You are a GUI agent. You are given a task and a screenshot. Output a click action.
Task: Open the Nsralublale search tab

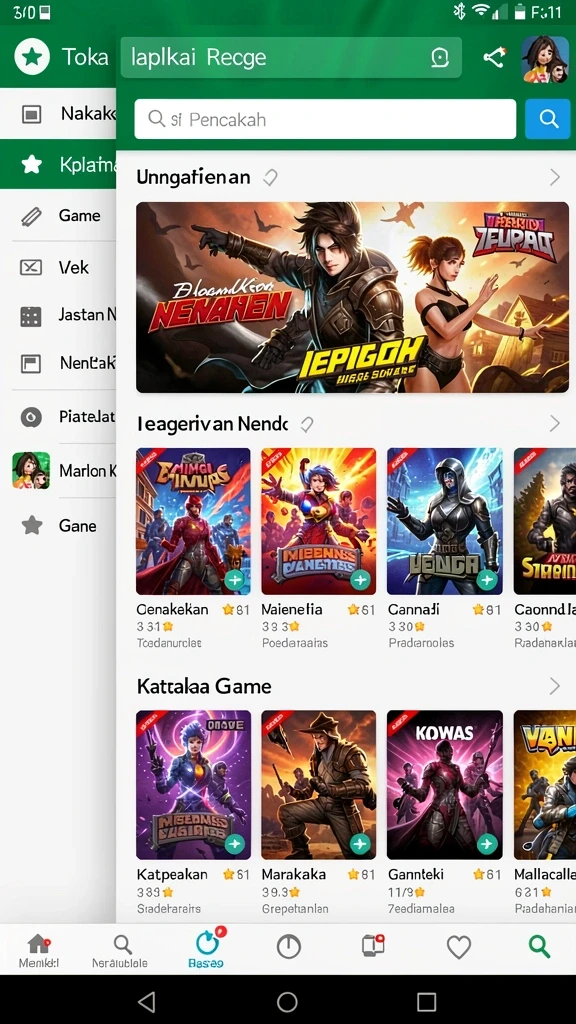[x=120, y=950]
